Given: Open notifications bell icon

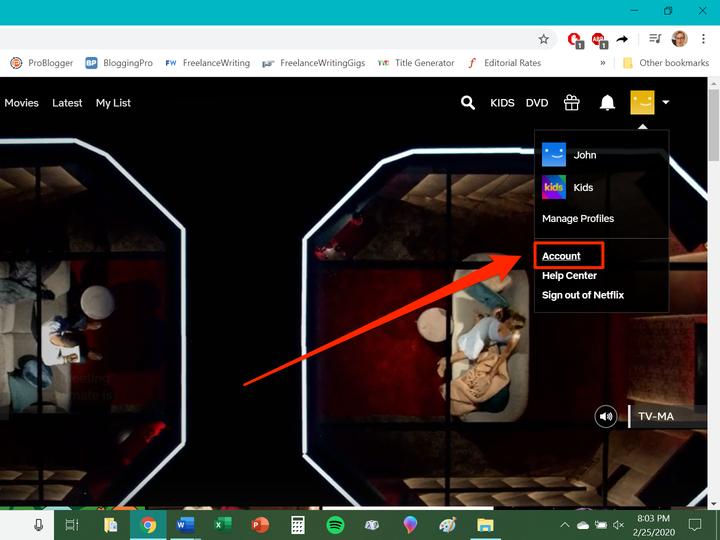Looking at the screenshot, I should 607,102.
